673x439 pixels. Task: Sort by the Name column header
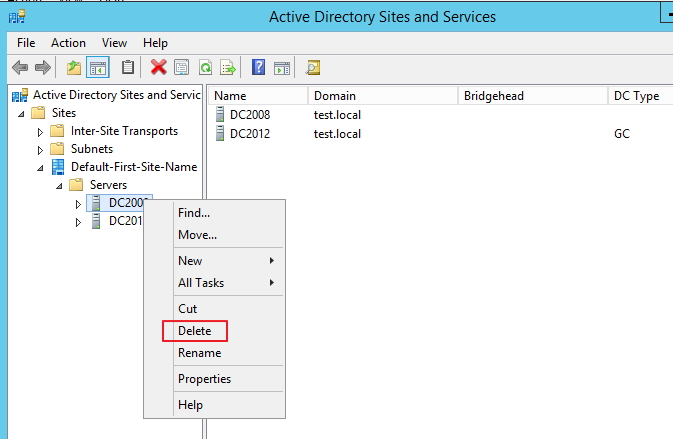pyautogui.click(x=258, y=96)
